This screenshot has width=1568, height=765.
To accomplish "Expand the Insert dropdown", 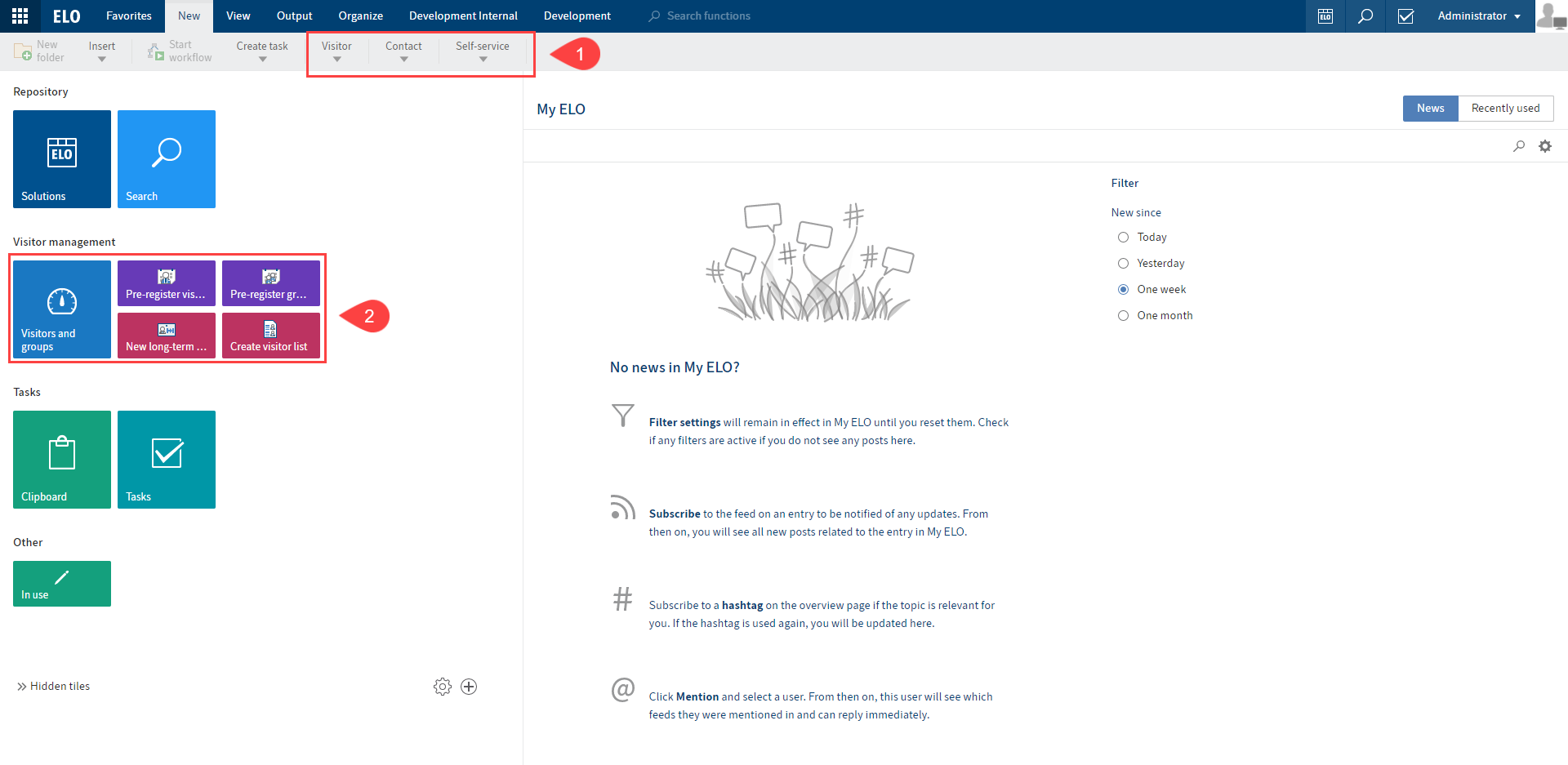I will tap(102, 51).
